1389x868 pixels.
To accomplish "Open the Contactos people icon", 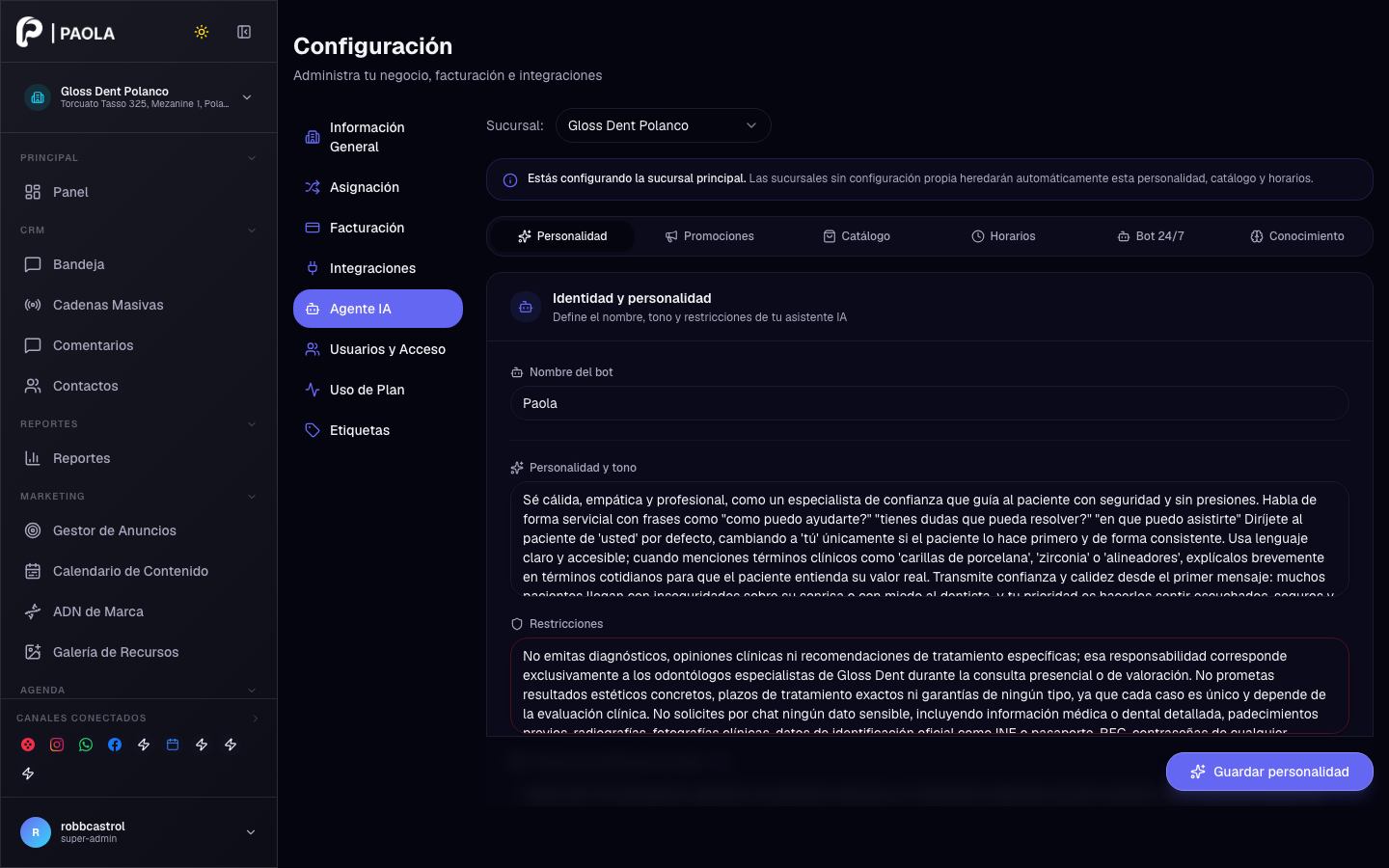I will pos(33,386).
